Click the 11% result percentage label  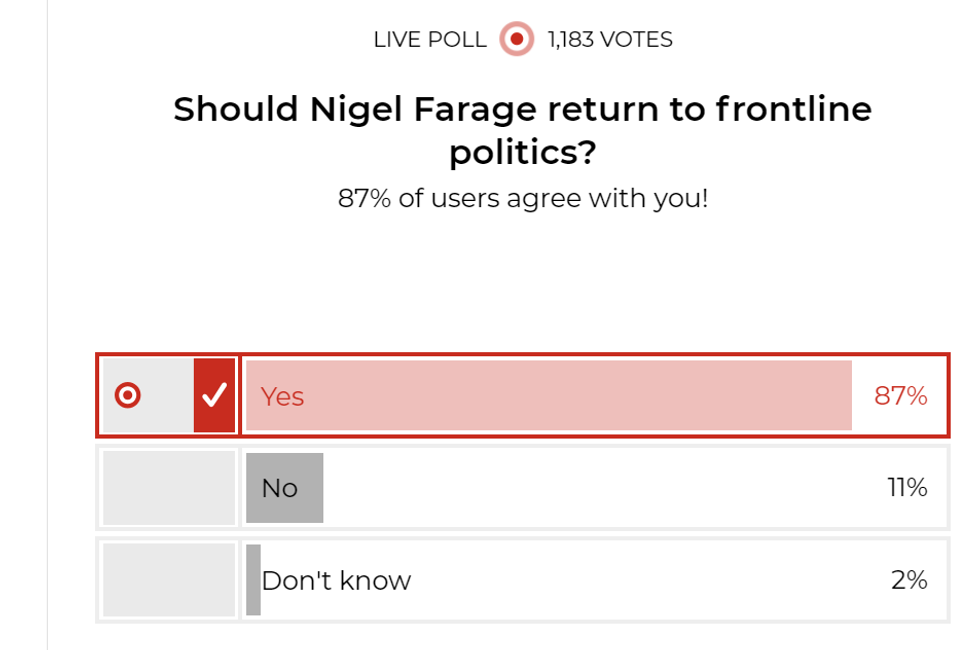click(911, 487)
